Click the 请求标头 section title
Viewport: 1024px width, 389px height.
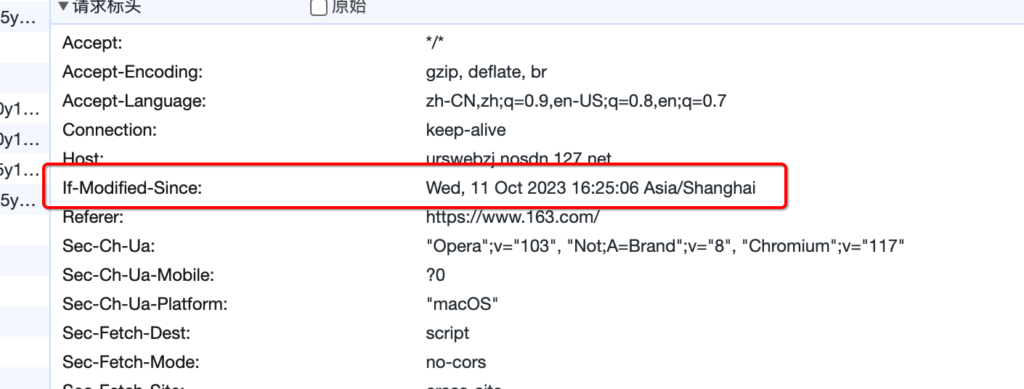coord(106,7)
